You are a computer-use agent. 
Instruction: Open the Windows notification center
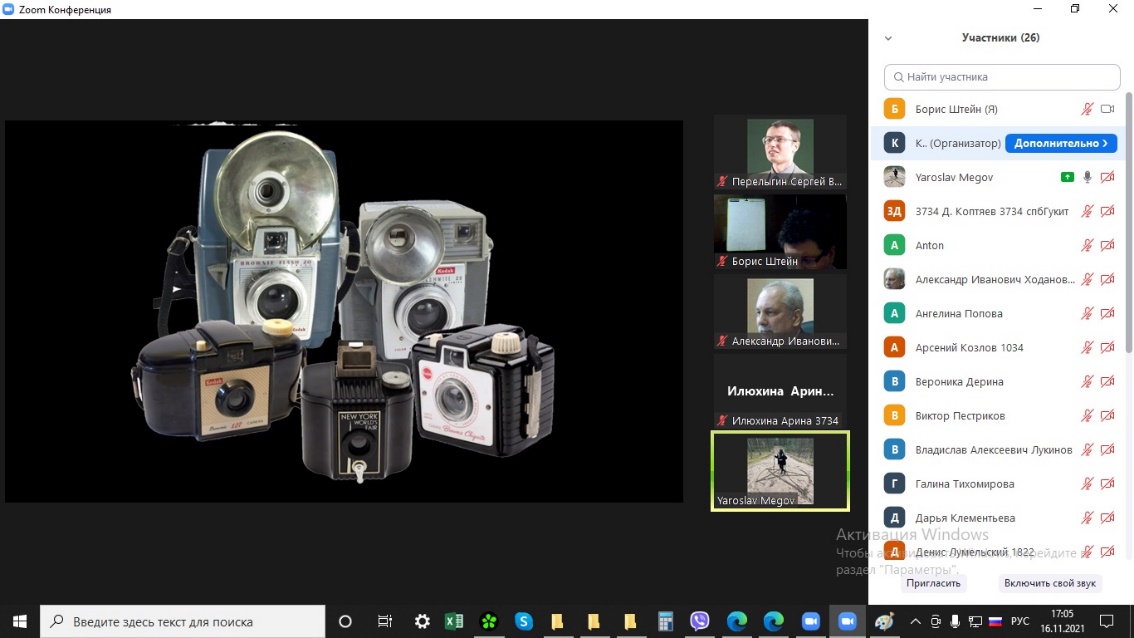point(1107,621)
